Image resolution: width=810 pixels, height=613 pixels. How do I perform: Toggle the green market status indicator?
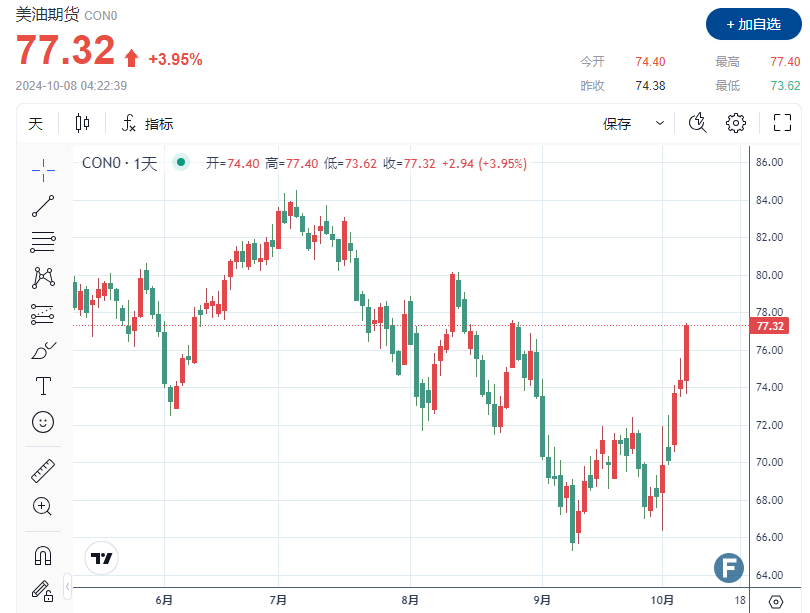tap(181, 163)
